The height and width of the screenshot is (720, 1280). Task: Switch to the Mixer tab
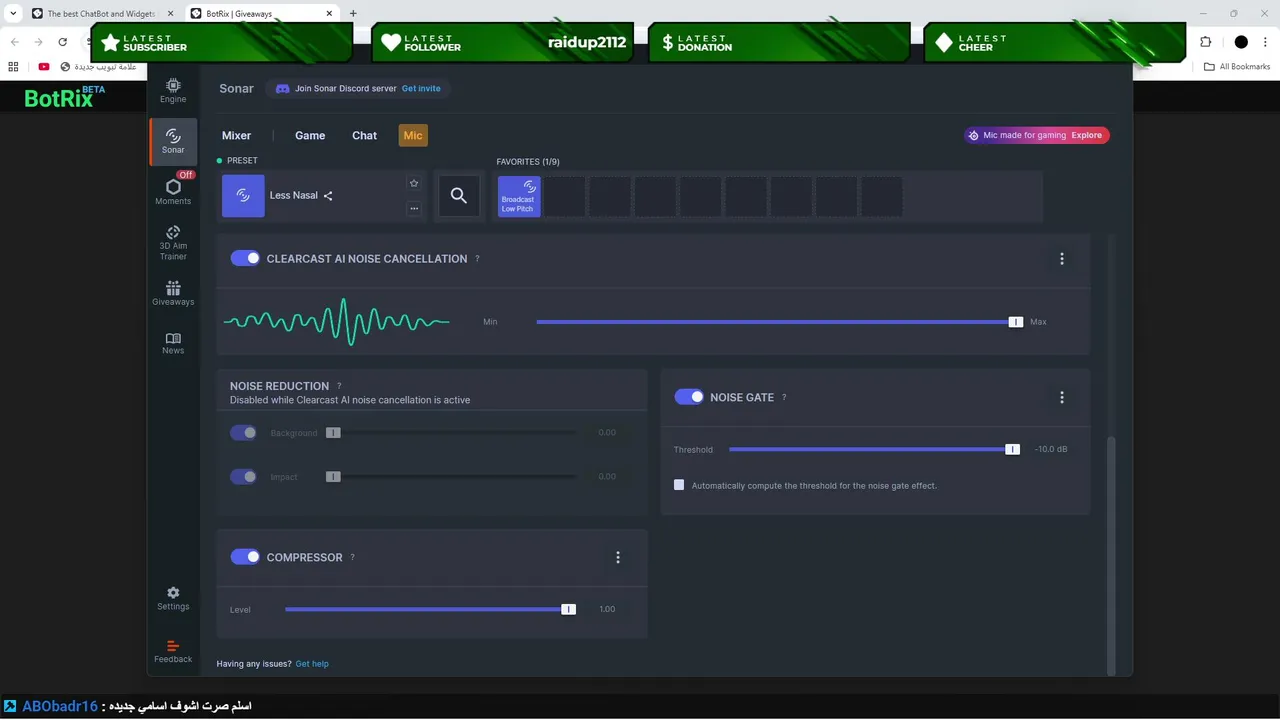pos(237,135)
